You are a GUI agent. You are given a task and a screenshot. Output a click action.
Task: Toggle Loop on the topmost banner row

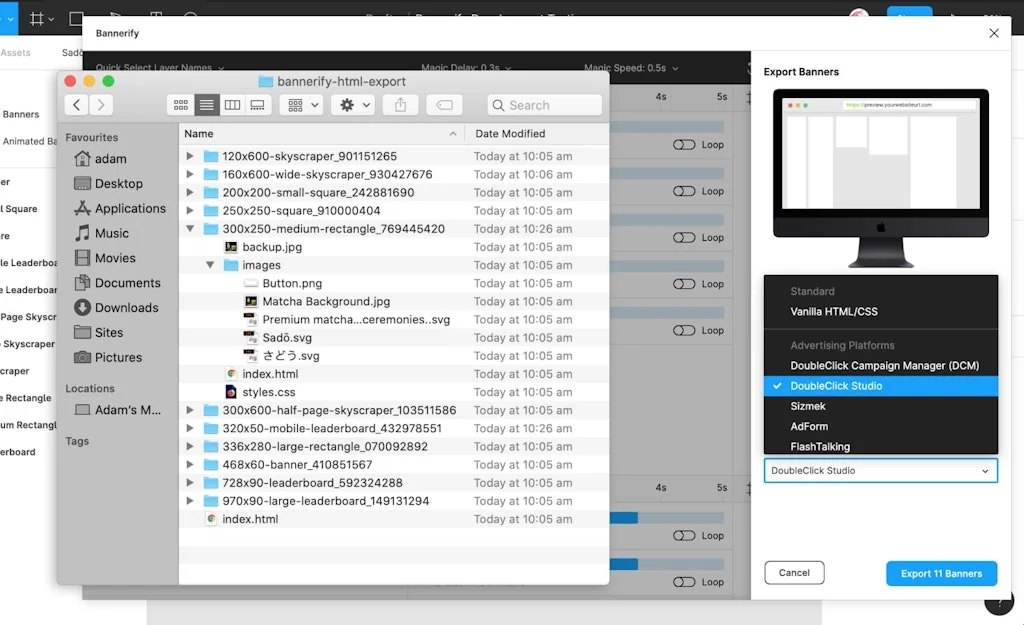click(x=684, y=144)
